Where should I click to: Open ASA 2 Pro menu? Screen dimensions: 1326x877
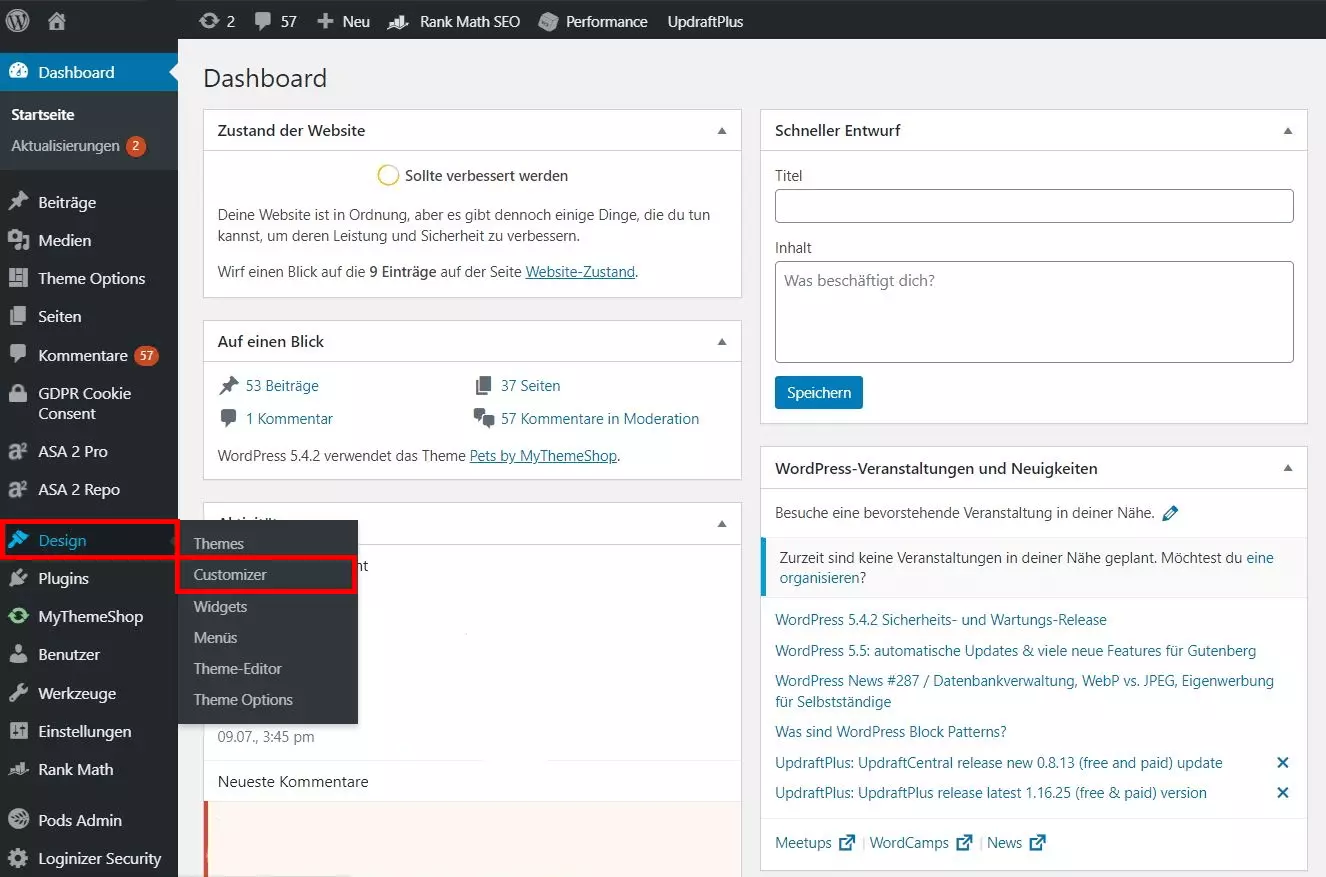click(89, 451)
